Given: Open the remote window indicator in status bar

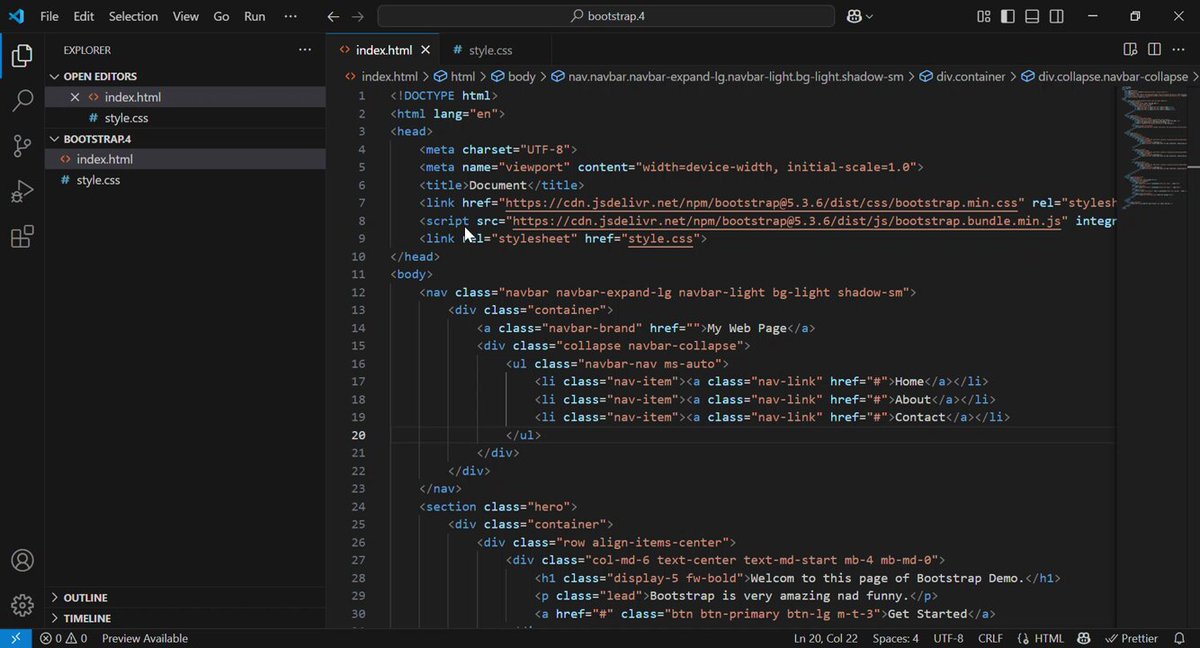Looking at the screenshot, I should click(15, 638).
